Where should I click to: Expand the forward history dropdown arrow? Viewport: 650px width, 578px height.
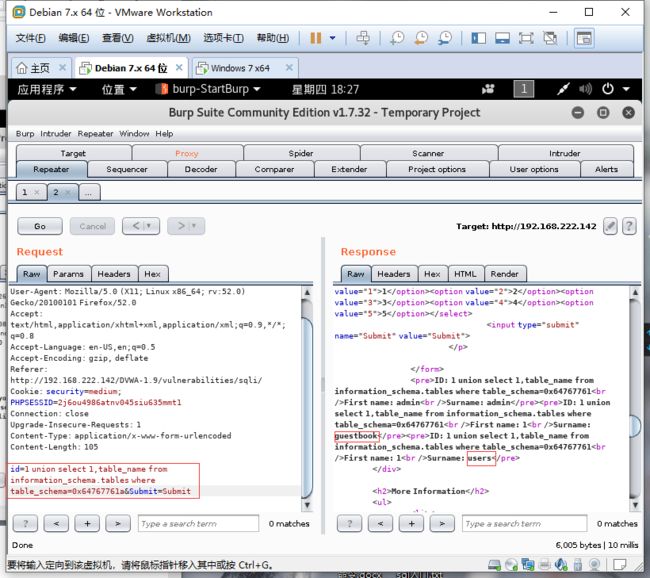[x=194, y=226]
